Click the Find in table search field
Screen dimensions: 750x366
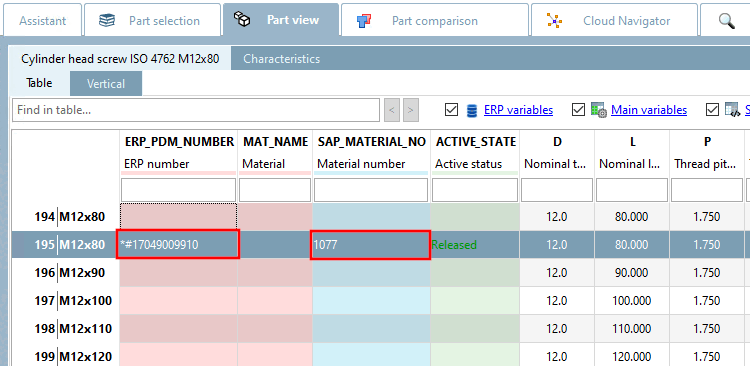[196, 110]
